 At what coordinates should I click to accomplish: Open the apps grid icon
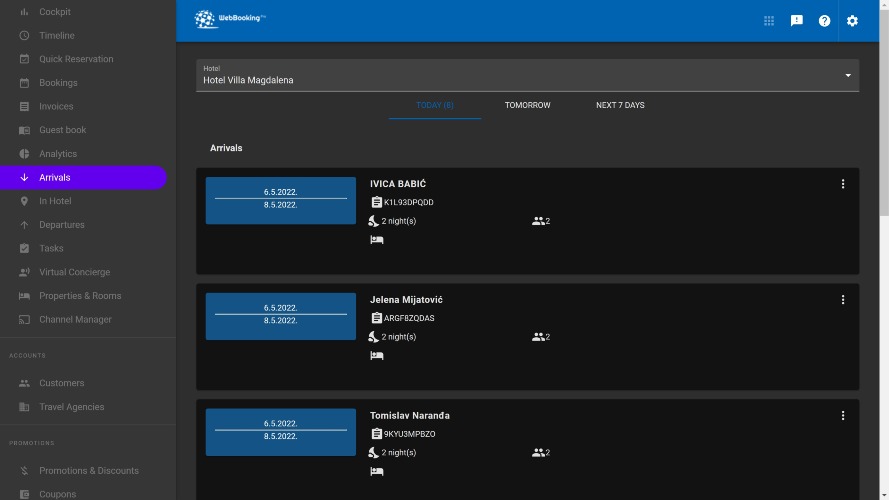(769, 21)
